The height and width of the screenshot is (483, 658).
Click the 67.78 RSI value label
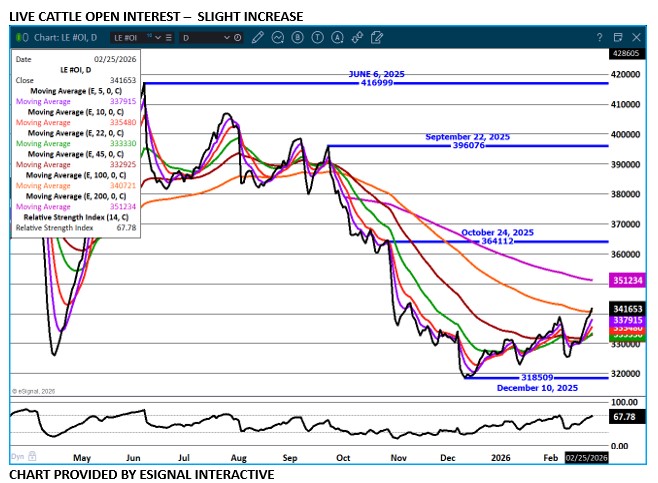(x=624, y=416)
